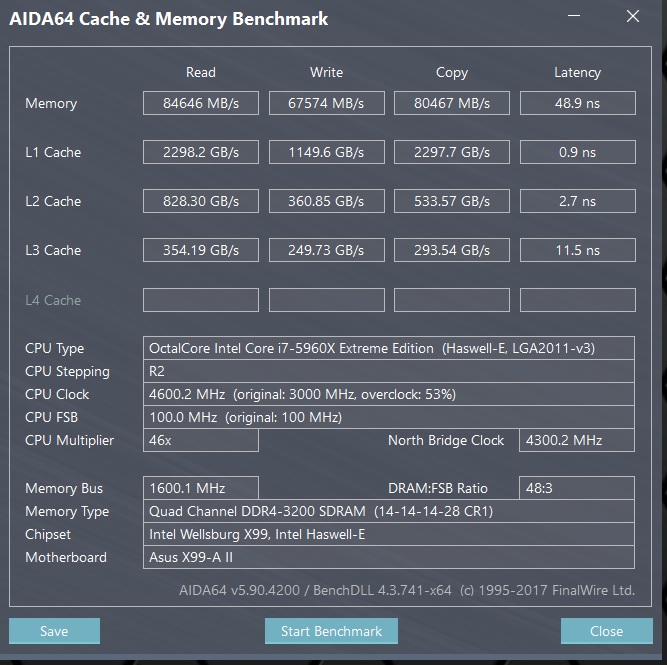Viewport: 667px width, 665px height.
Task: Click the Copy column header
Action: point(452,73)
